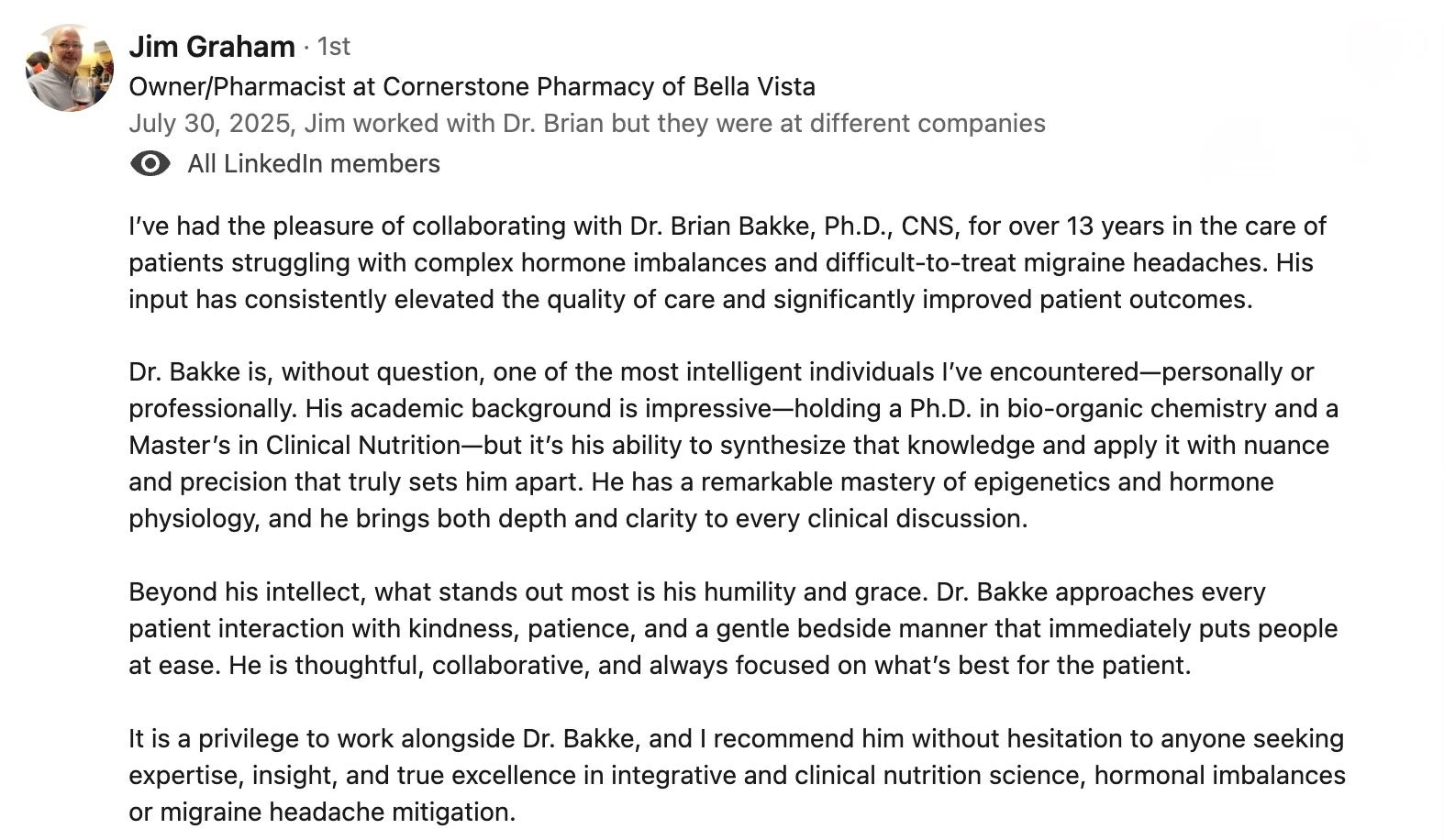The height and width of the screenshot is (840, 1444).
Task: Click "Master's in Clinical Nutrition" text
Action: click(294, 445)
